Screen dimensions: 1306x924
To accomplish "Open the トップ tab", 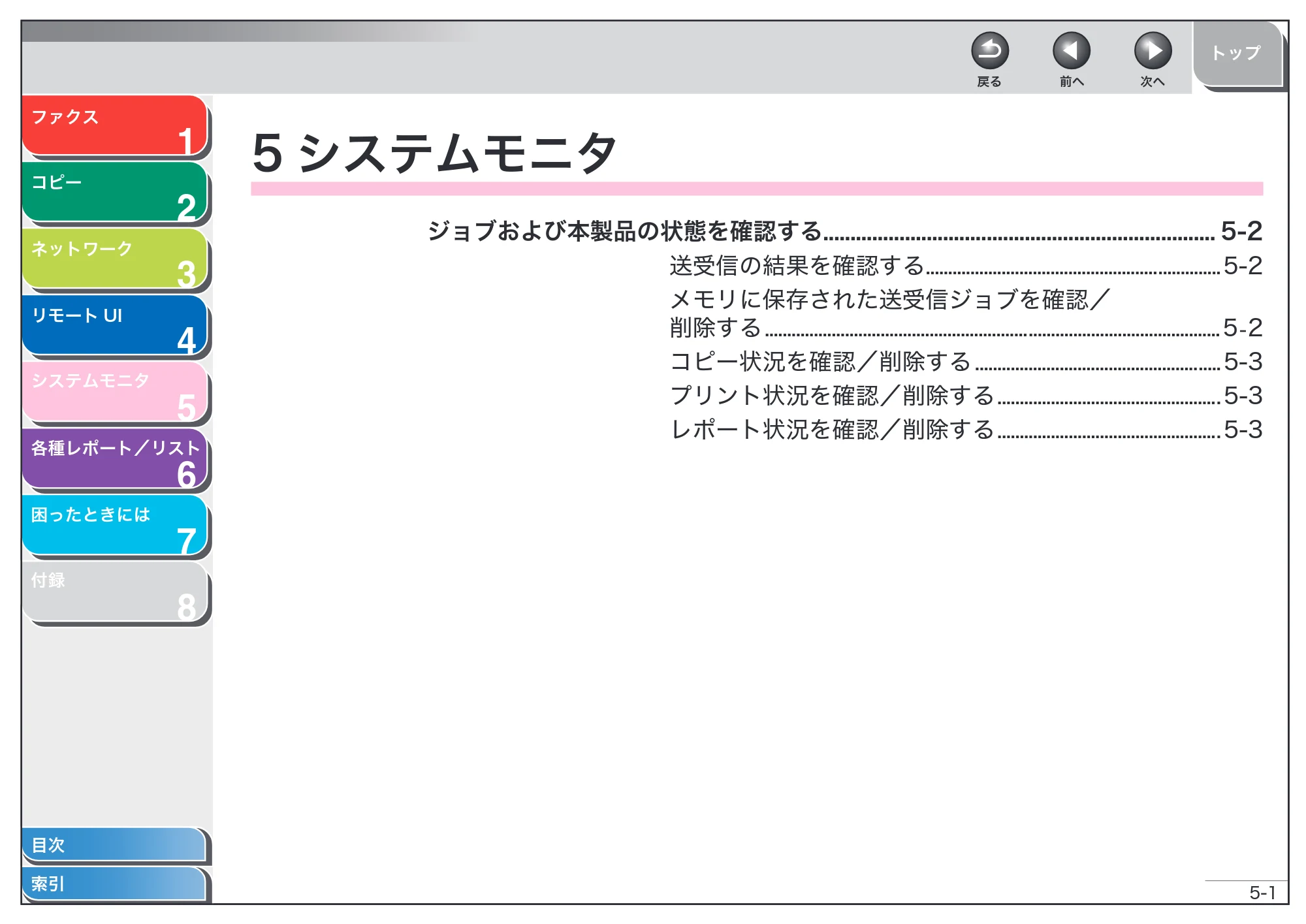I will [1237, 54].
